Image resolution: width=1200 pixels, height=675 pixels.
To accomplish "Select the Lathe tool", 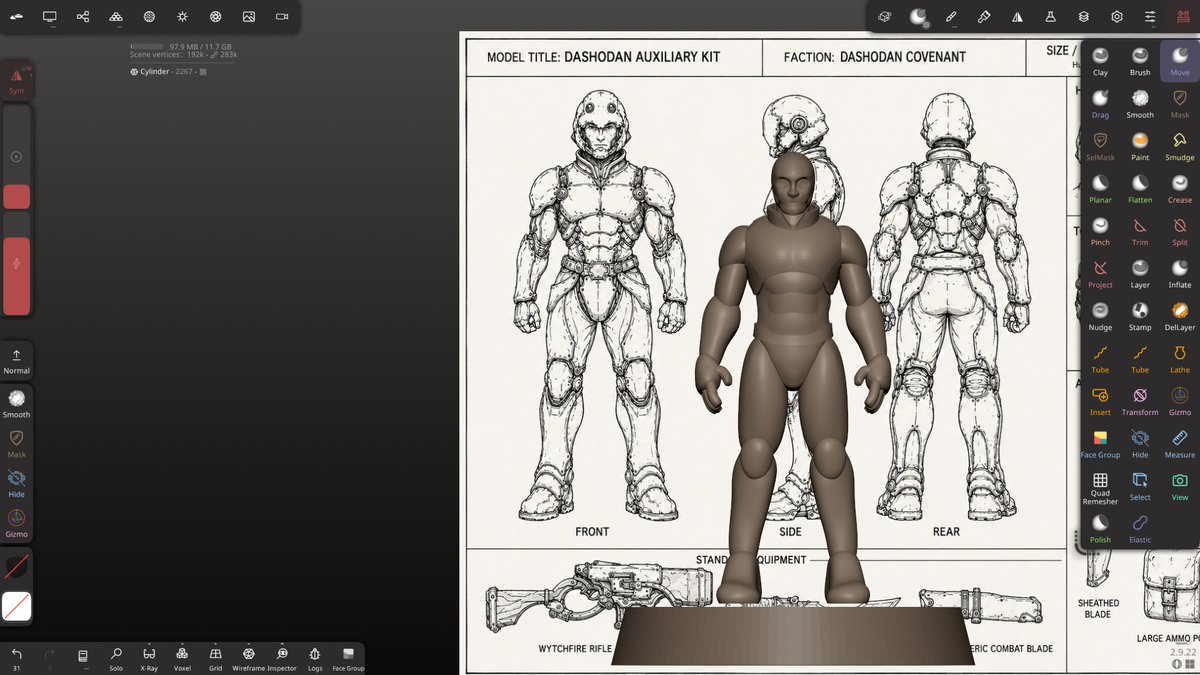I will pos(1180,359).
